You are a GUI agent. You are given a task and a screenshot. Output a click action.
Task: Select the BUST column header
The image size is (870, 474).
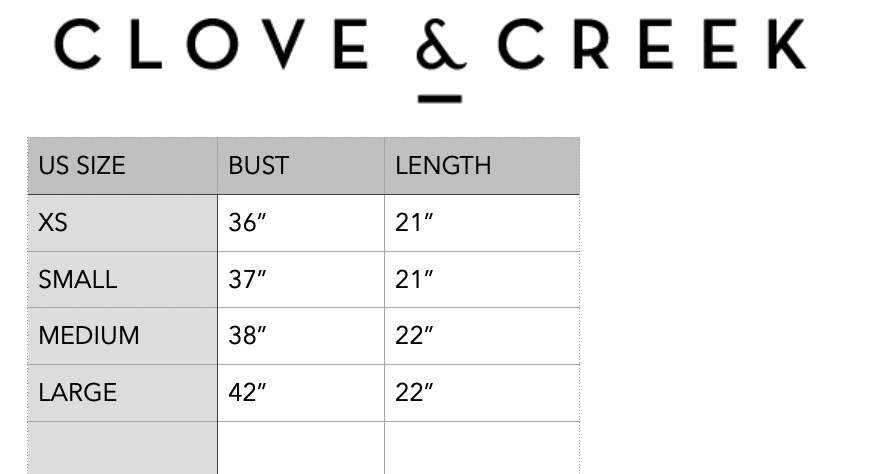pos(258,166)
